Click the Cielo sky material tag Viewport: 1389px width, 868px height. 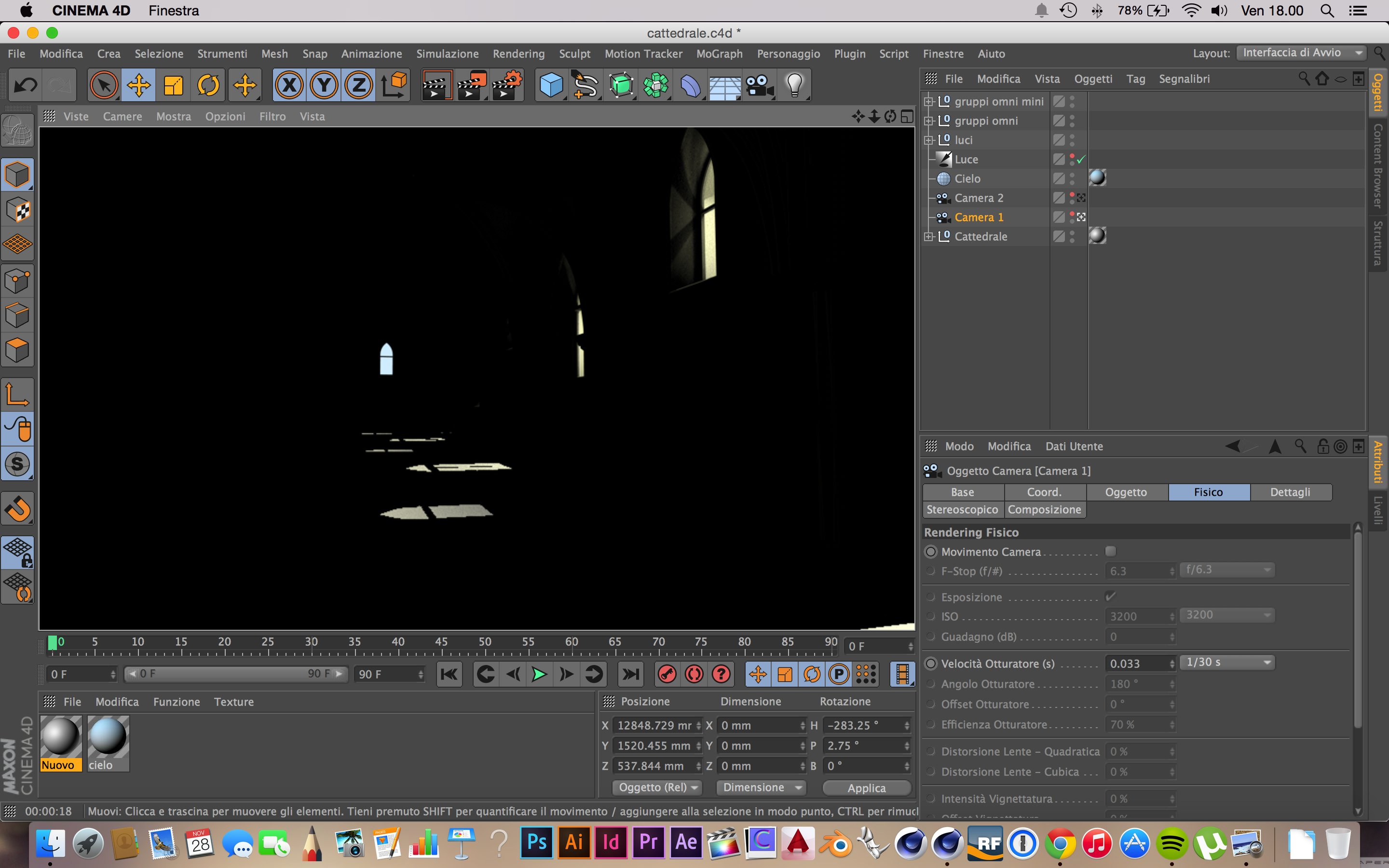click(x=1097, y=178)
